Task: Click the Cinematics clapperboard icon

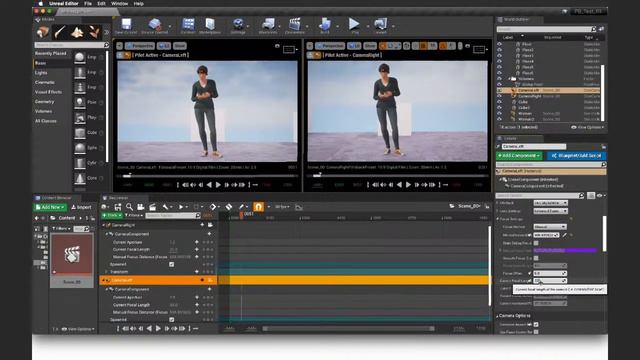Action: 294,24
